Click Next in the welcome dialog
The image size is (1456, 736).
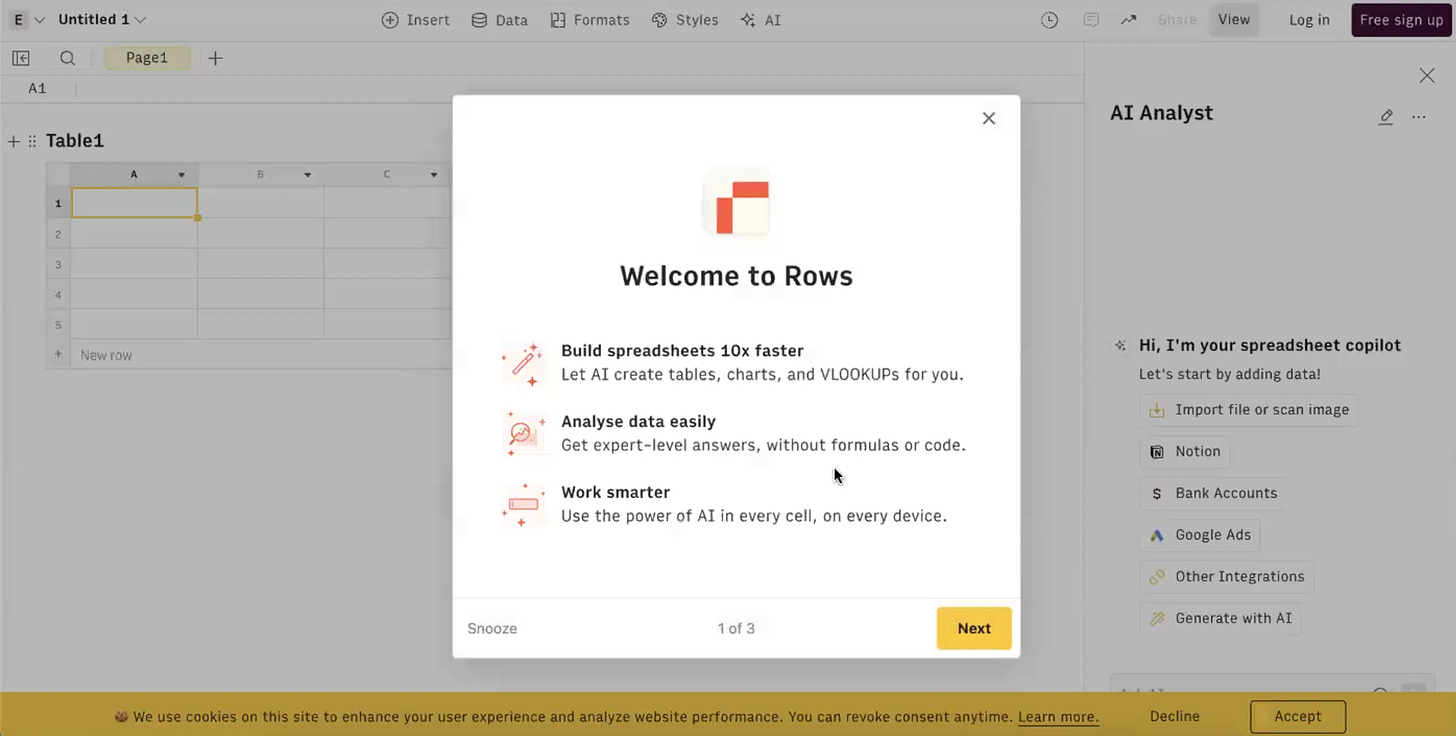tap(974, 628)
